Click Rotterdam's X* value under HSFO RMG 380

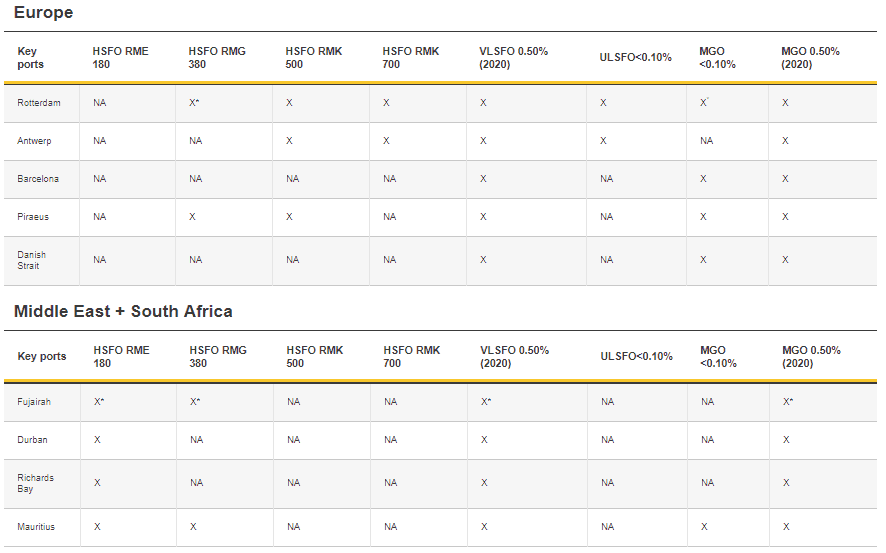pyautogui.click(x=194, y=103)
